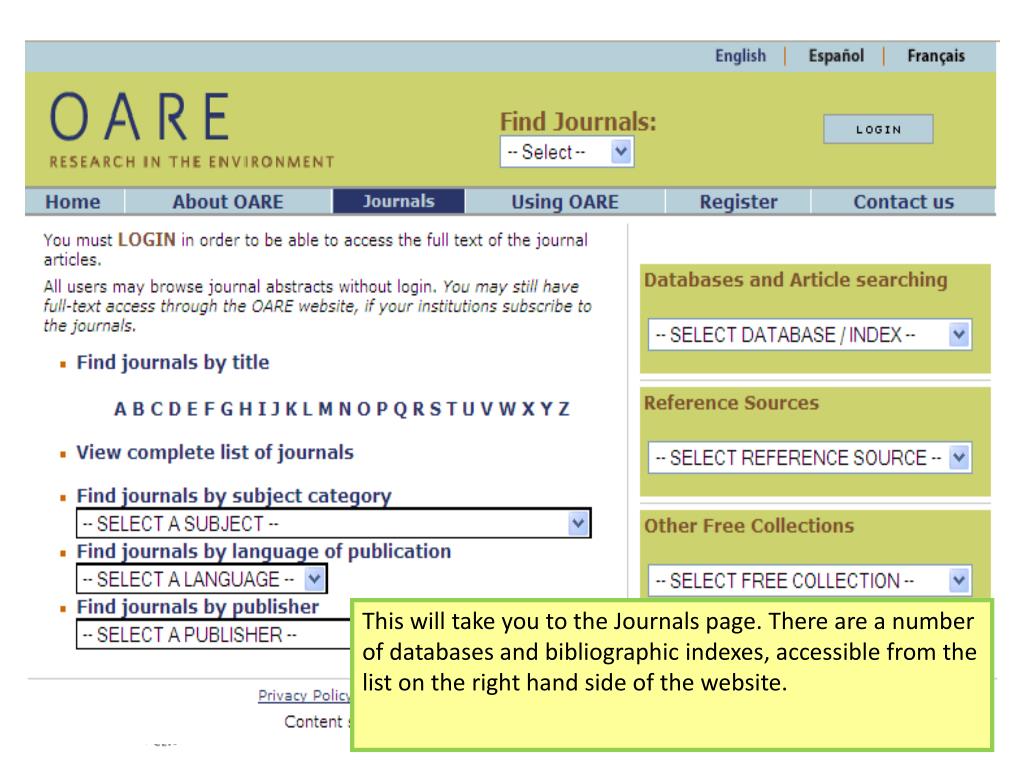Browse journals starting with letter R

[419, 409]
